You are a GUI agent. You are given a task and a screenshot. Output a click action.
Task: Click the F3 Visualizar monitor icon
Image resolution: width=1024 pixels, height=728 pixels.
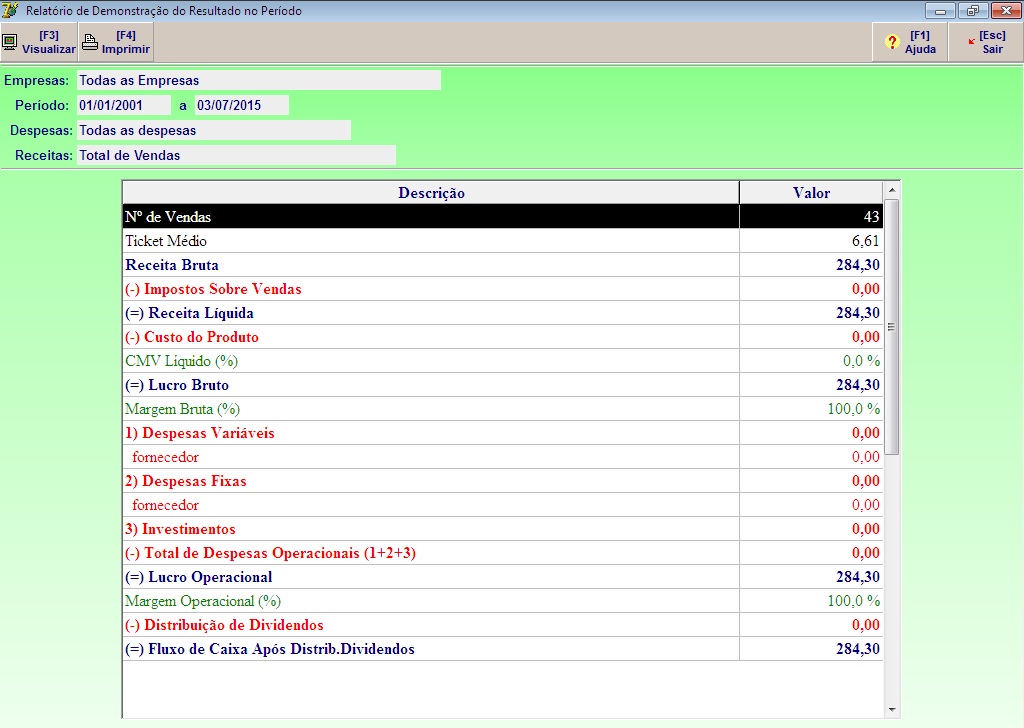[x=10, y=42]
